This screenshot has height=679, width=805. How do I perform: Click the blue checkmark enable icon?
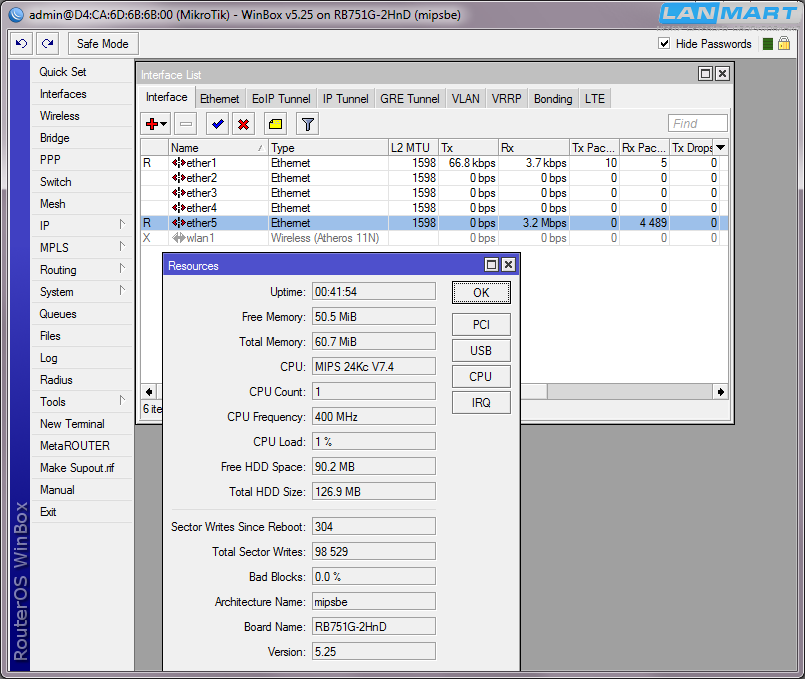coord(216,124)
